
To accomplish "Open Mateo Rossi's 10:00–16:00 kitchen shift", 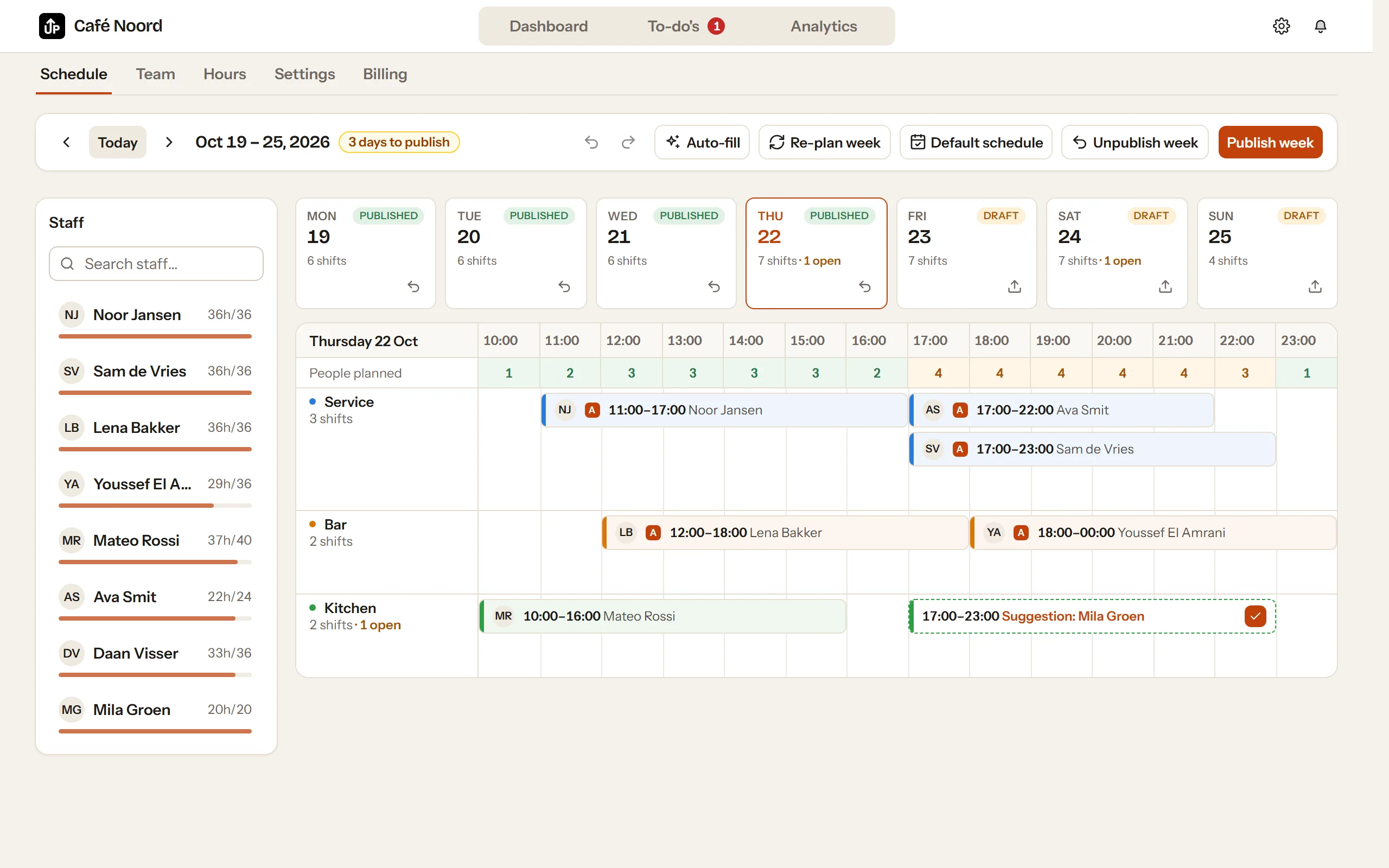I will [662, 616].
